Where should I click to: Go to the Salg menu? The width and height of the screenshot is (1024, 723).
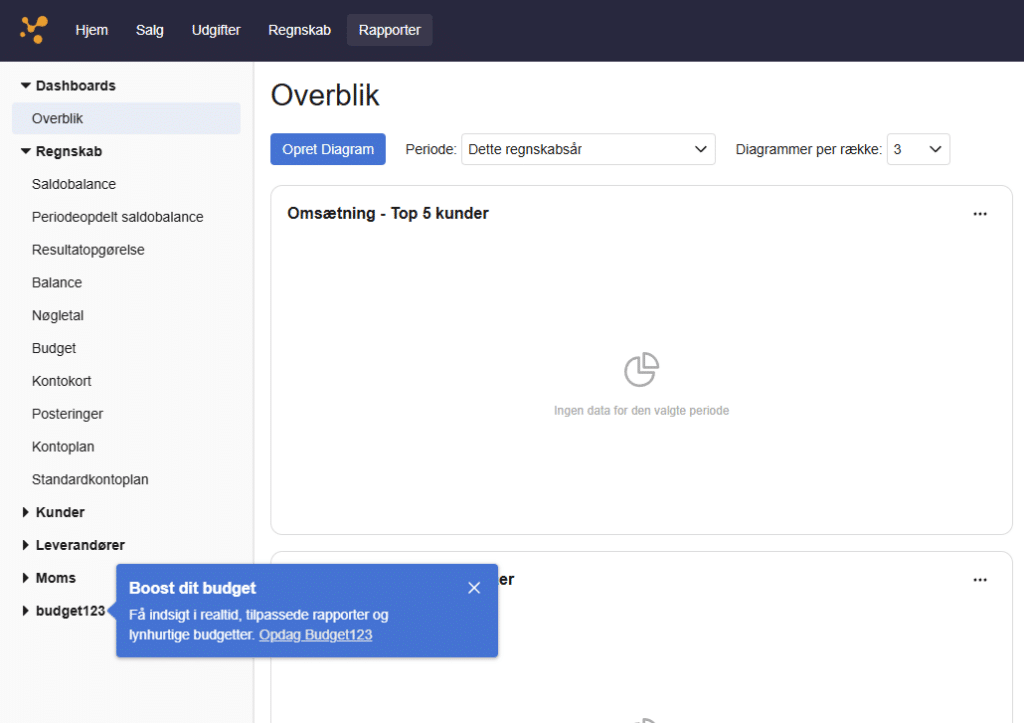150,30
